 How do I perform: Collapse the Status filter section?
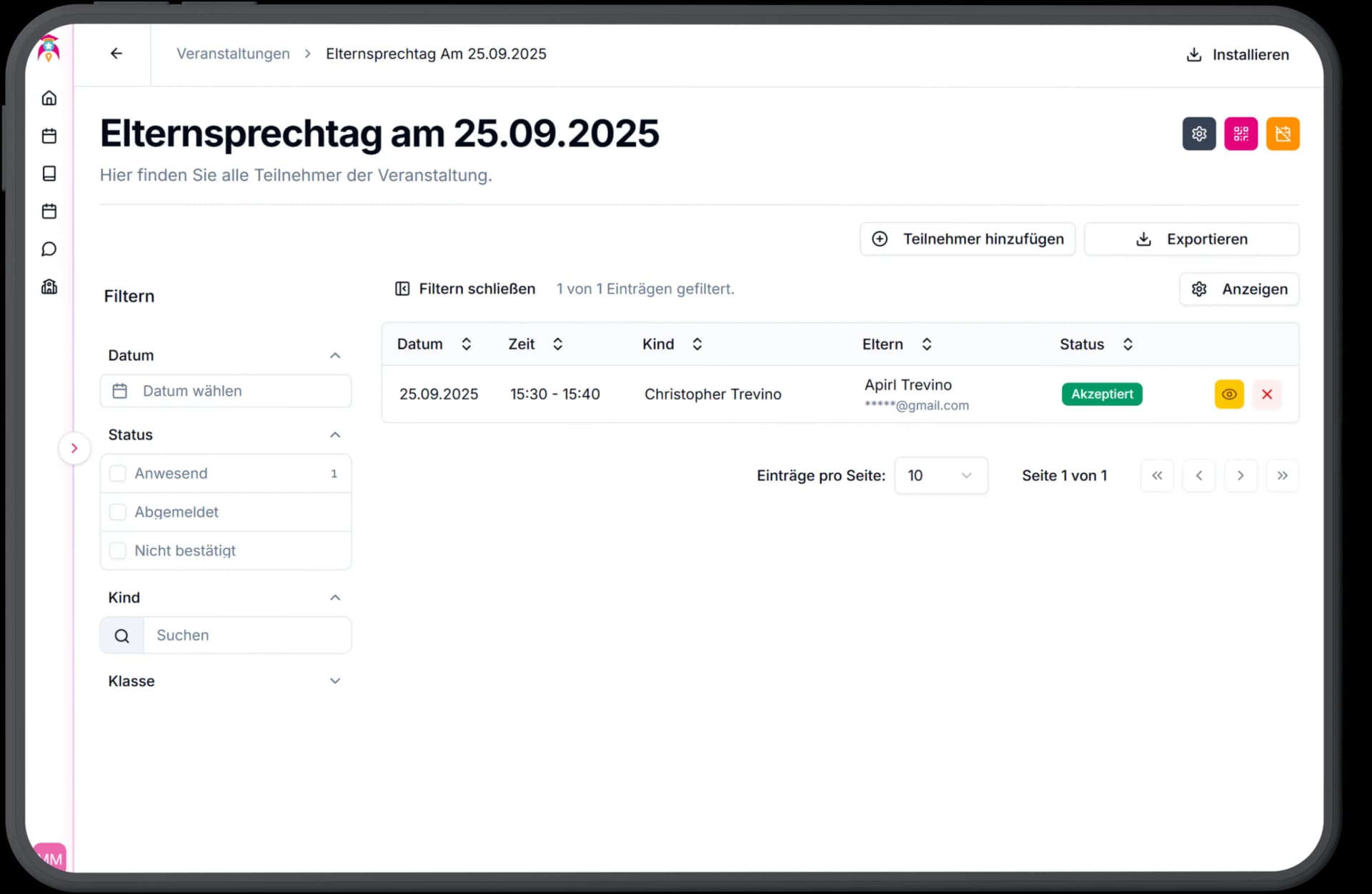coord(335,434)
